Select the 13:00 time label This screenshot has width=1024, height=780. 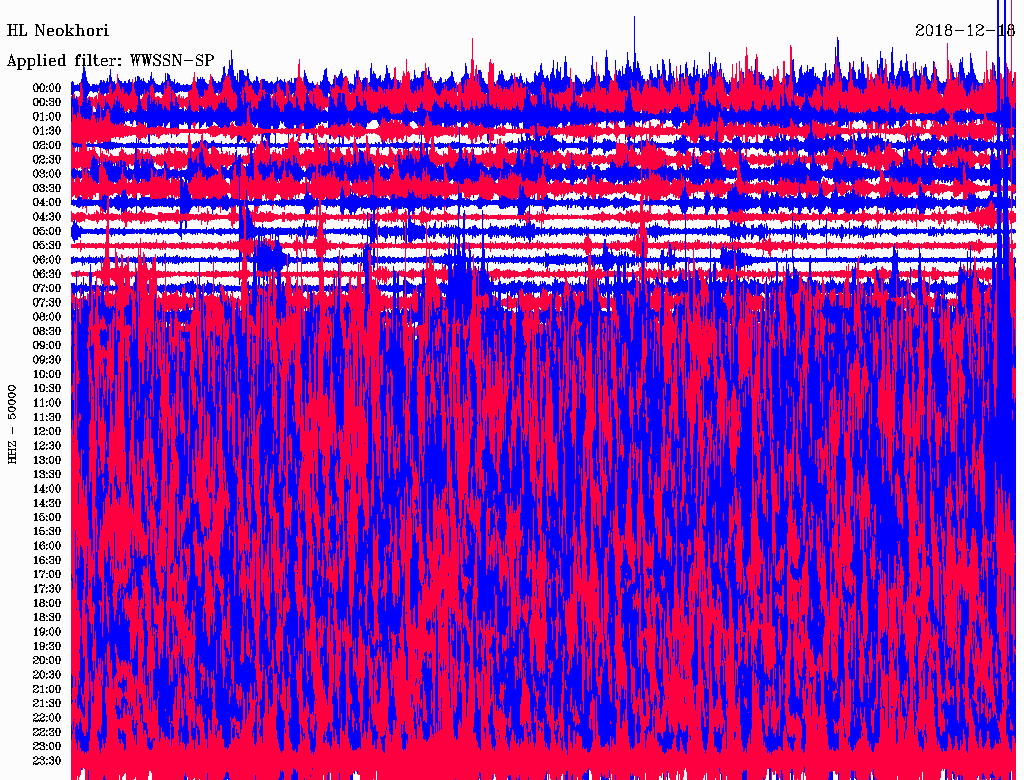click(47, 461)
